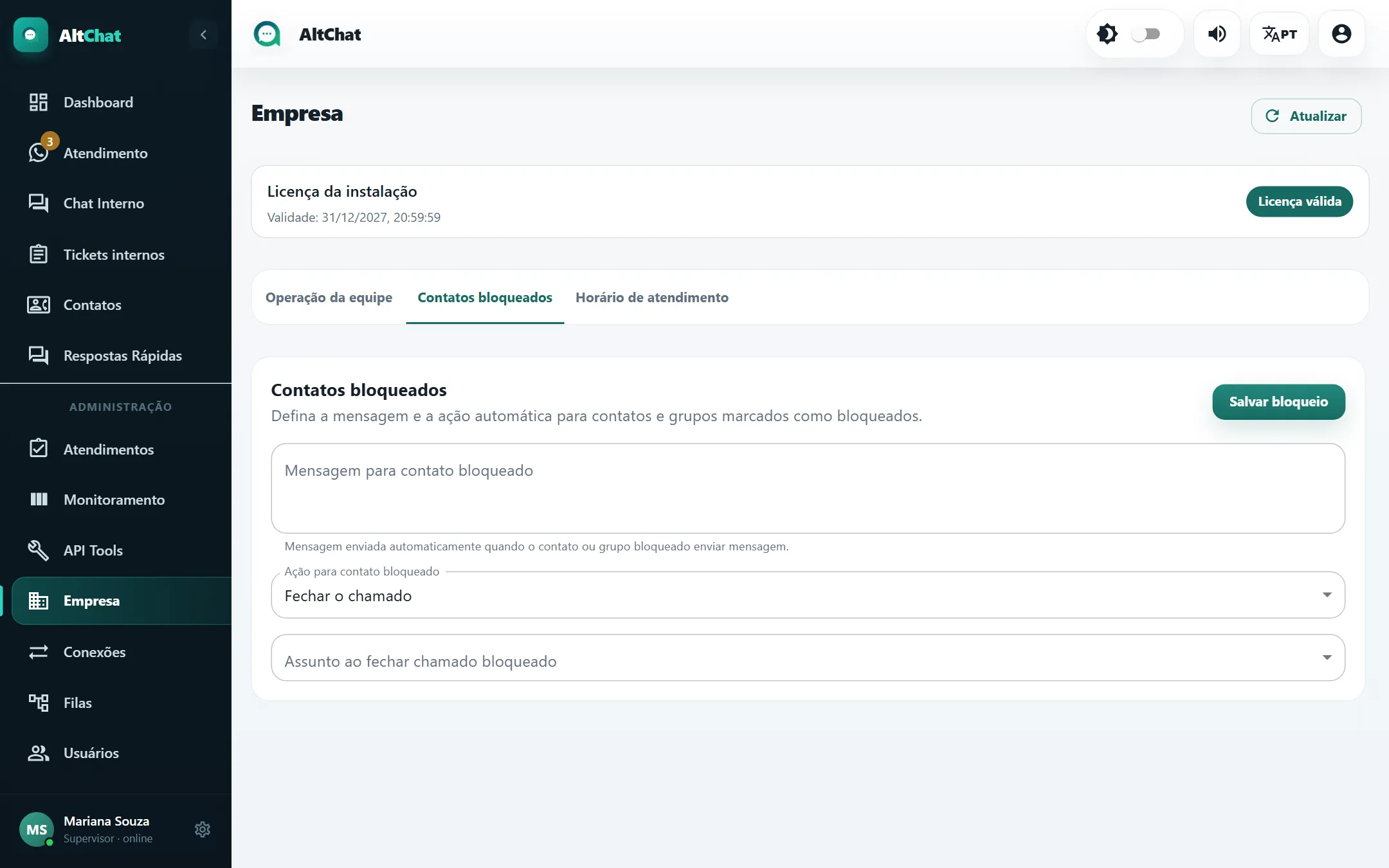Open Filas tree icon
This screenshot has width=1389, height=868.
[x=39, y=702]
